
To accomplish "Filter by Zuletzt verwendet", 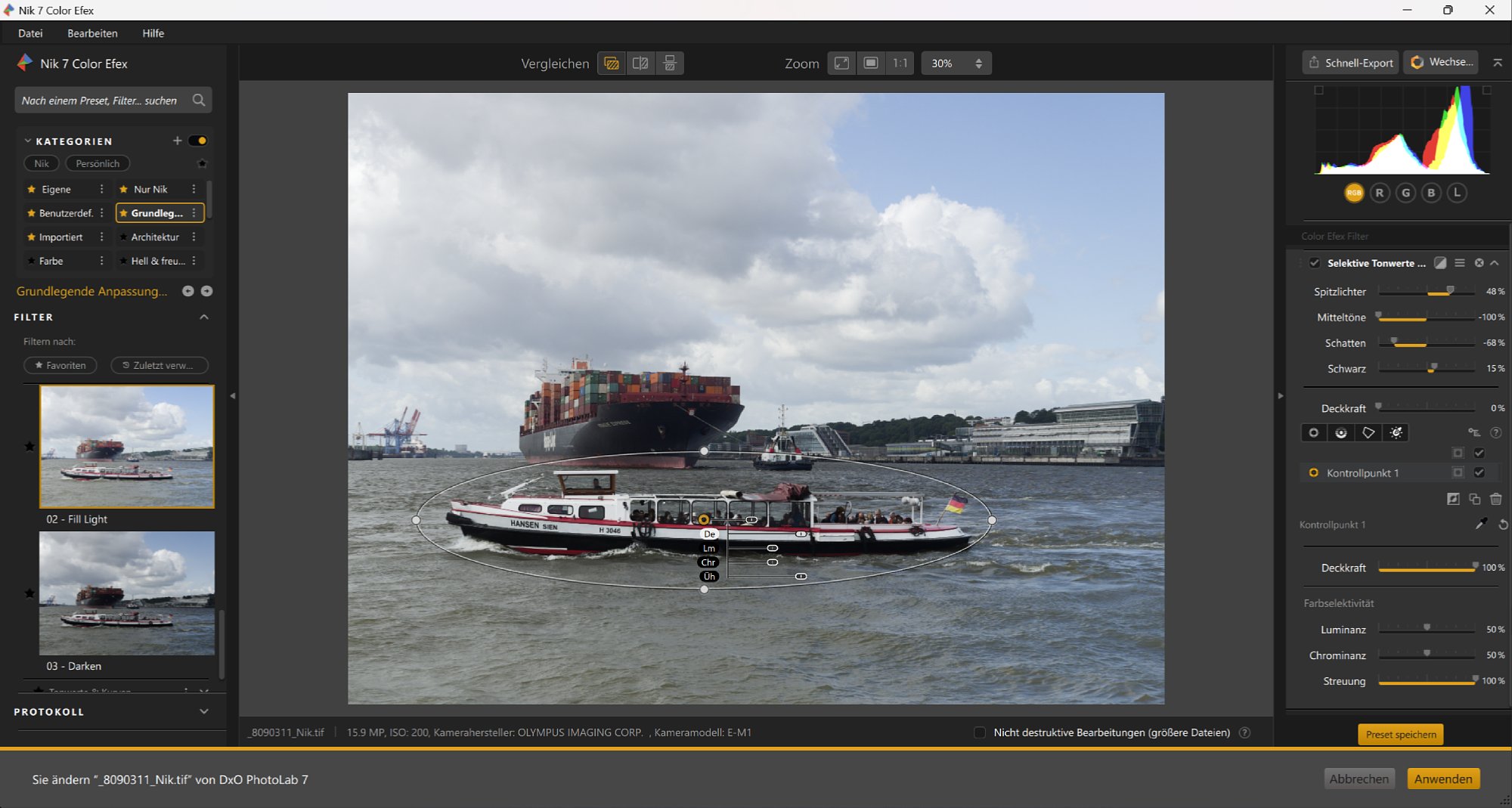I will (159, 365).
